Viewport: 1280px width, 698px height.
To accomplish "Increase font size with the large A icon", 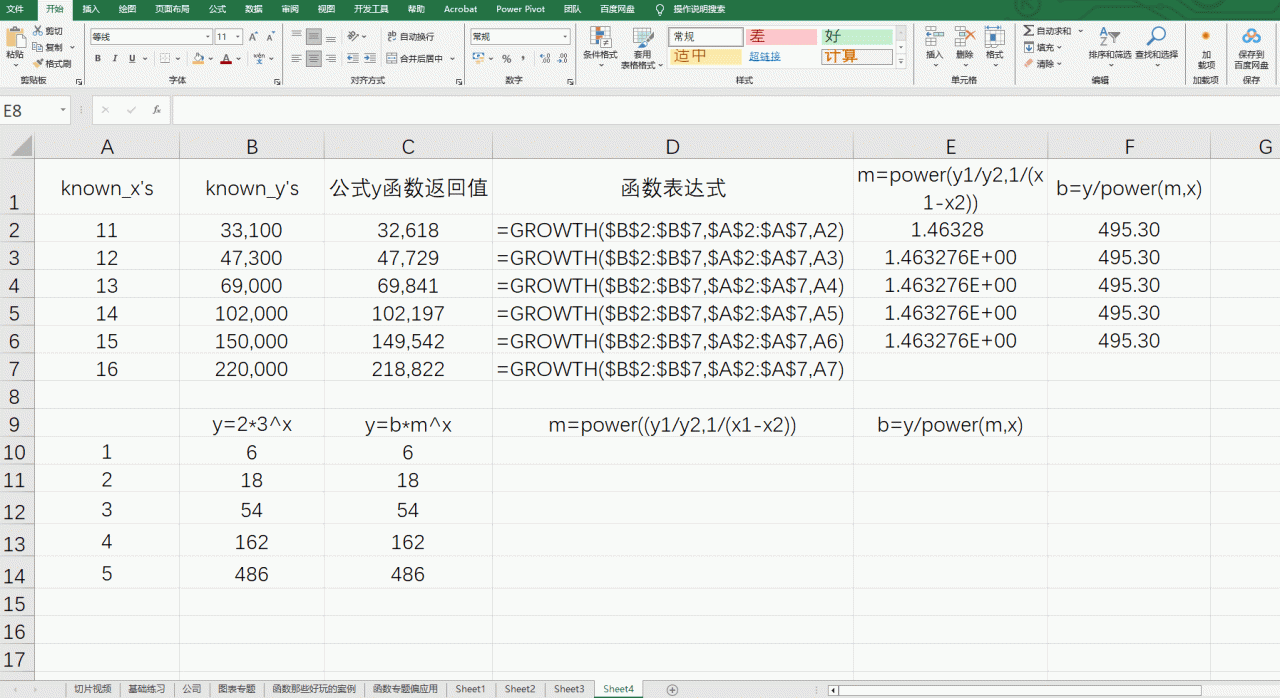I will tap(254, 37).
